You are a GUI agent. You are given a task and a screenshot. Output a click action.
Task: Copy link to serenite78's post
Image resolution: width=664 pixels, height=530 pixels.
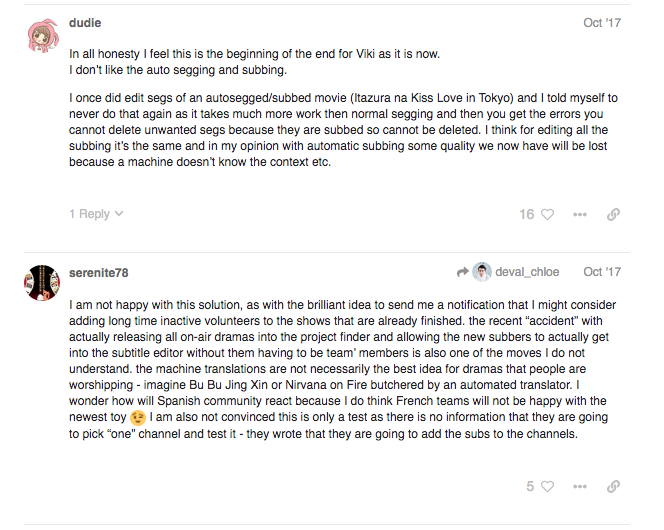tap(613, 486)
